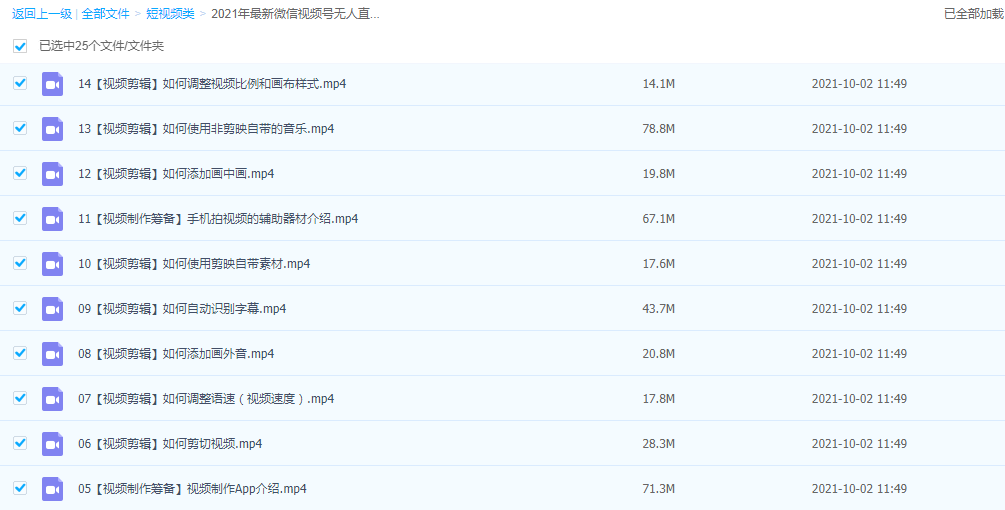Open file 05 视频制作App介绍.mp4
The height and width of the screenshot is (510, 1005).
(192, 489)
